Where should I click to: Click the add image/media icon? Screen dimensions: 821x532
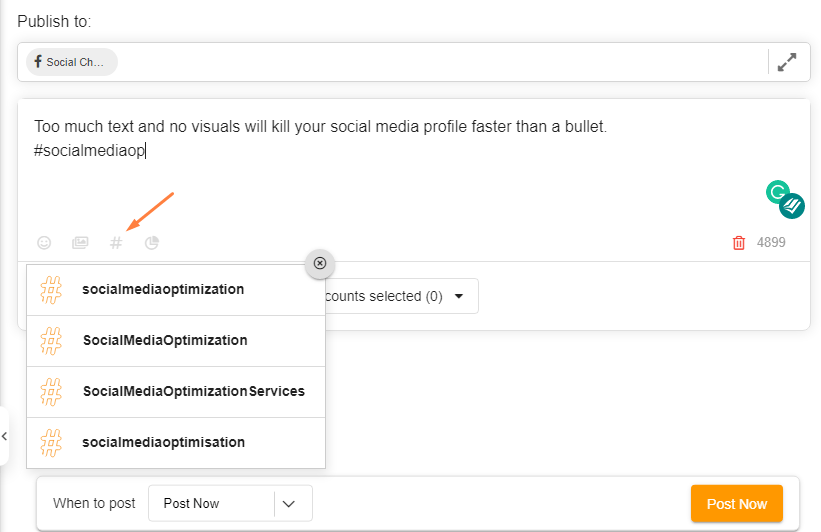click(x=80, y=242)
